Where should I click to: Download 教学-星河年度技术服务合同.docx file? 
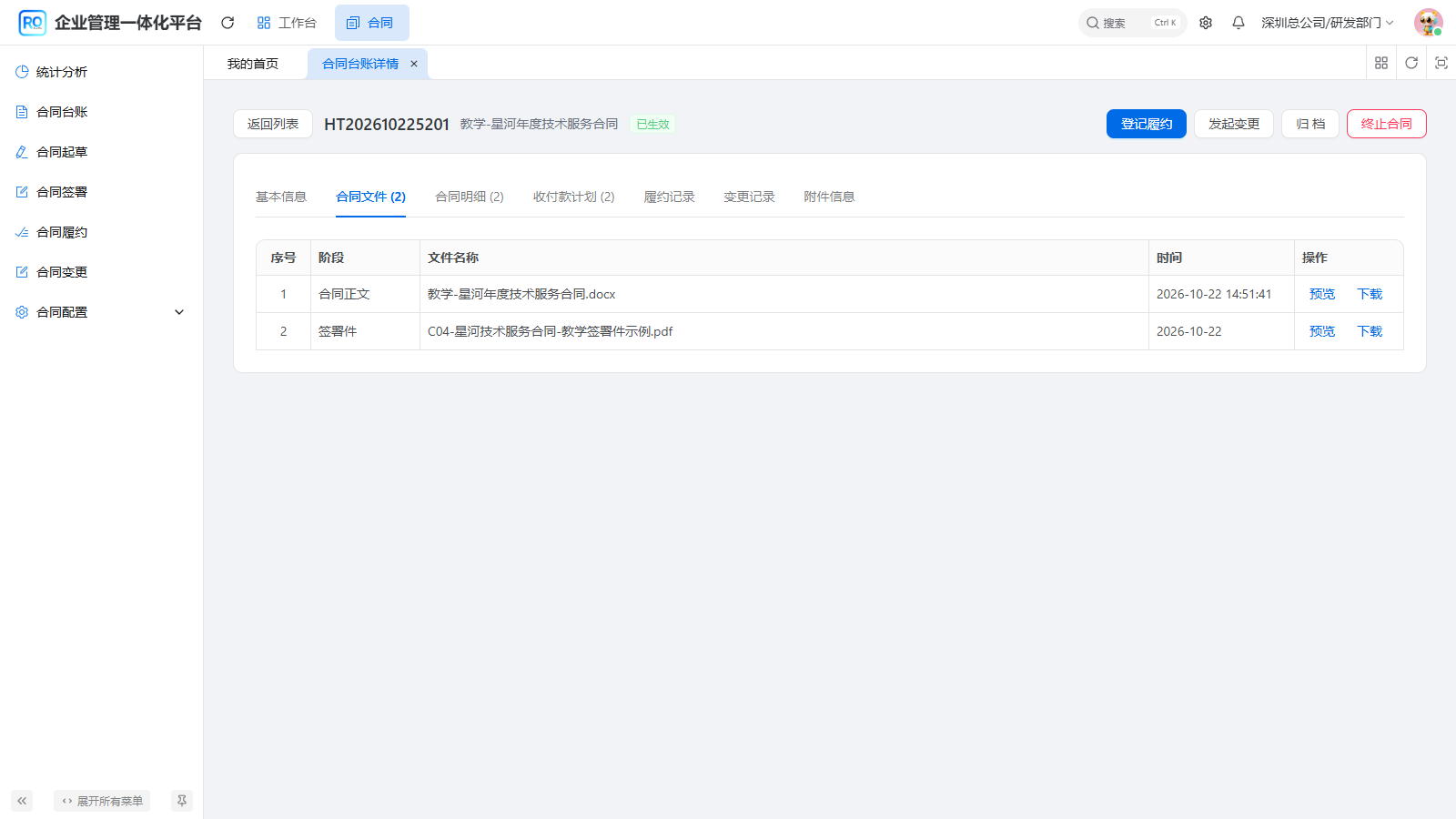click(x=1370, y=294)
